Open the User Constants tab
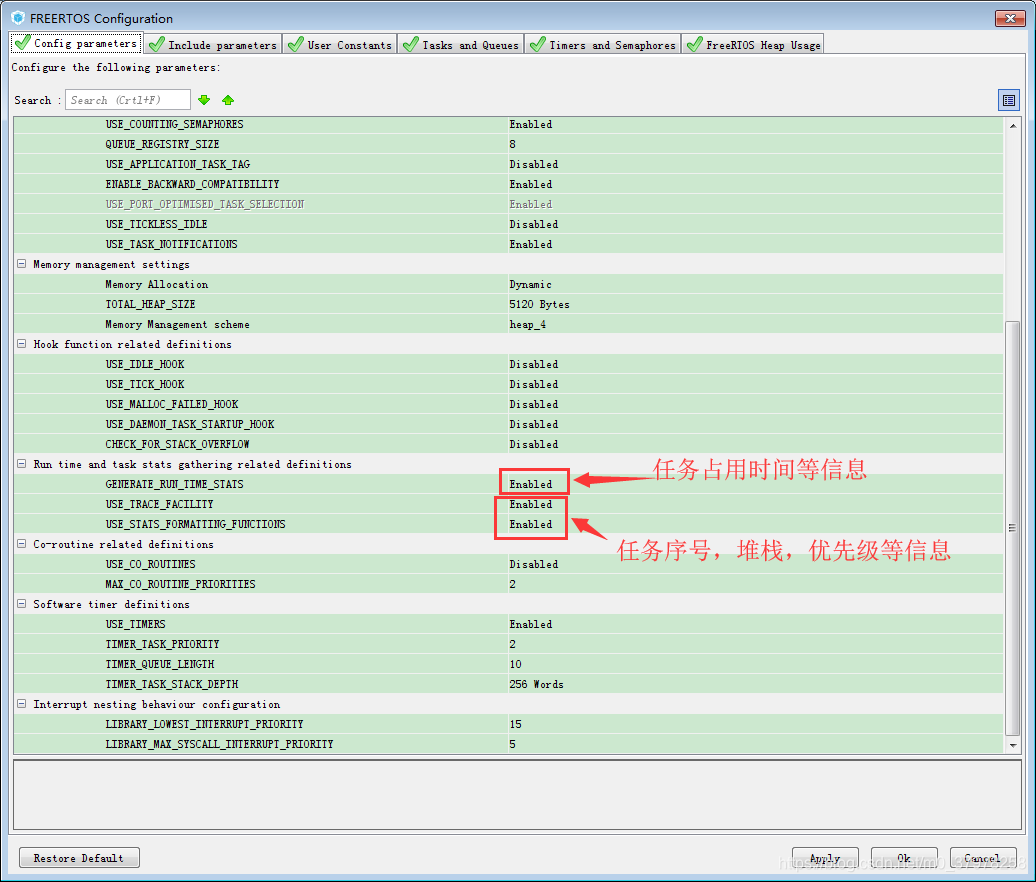The width and height of the screenshot is (1036, 882). tap(340, 44)
